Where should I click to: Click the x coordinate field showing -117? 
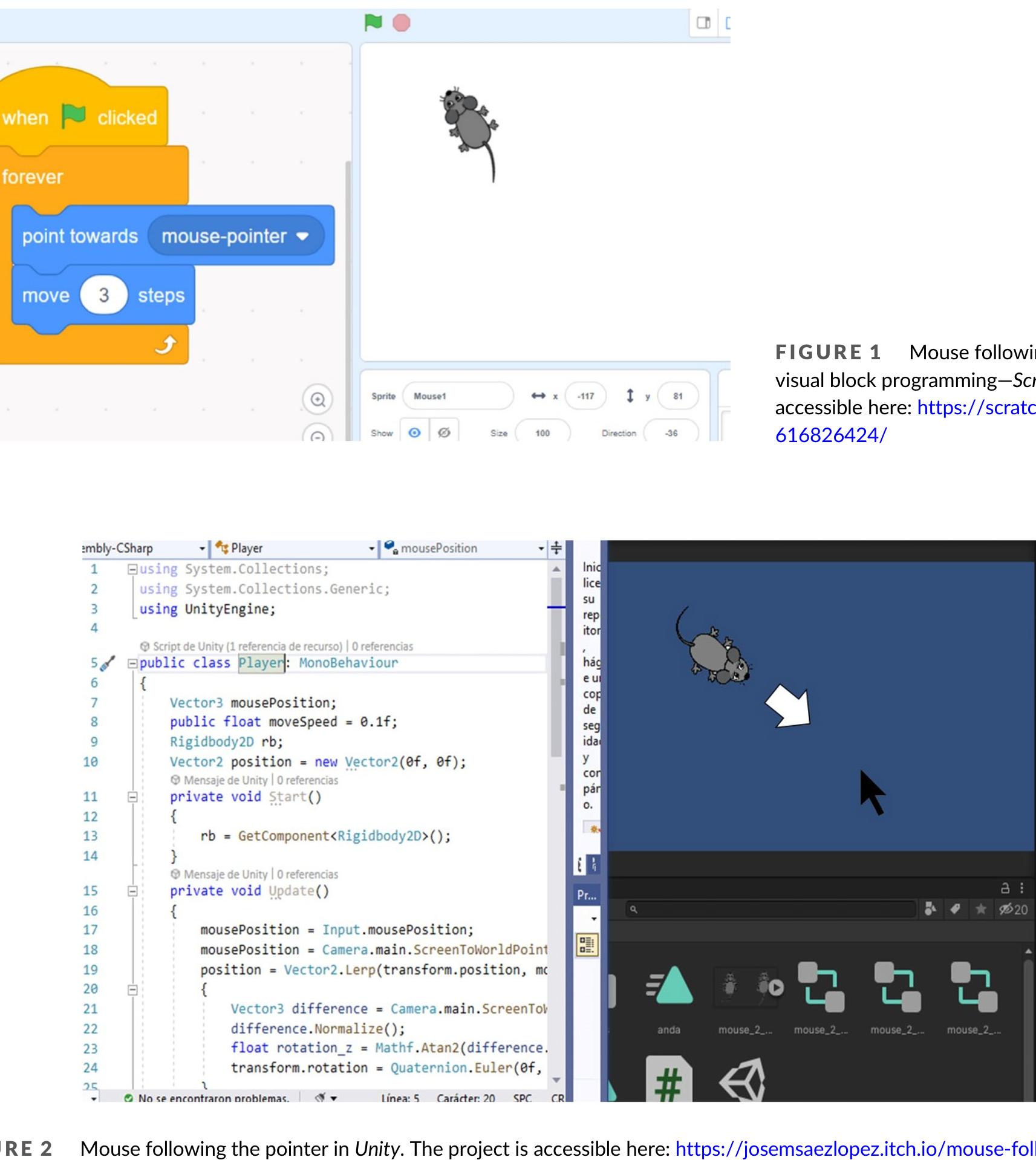point(585,396)
